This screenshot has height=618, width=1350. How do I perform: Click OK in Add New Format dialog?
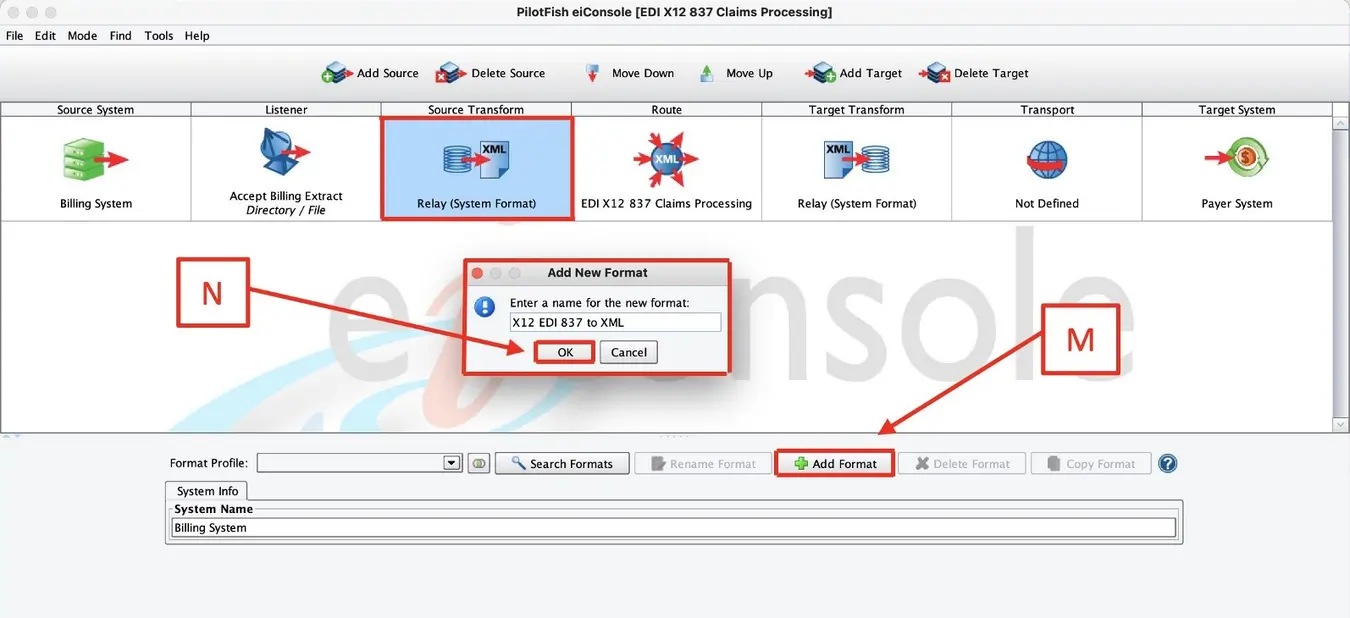pos(565,352)
